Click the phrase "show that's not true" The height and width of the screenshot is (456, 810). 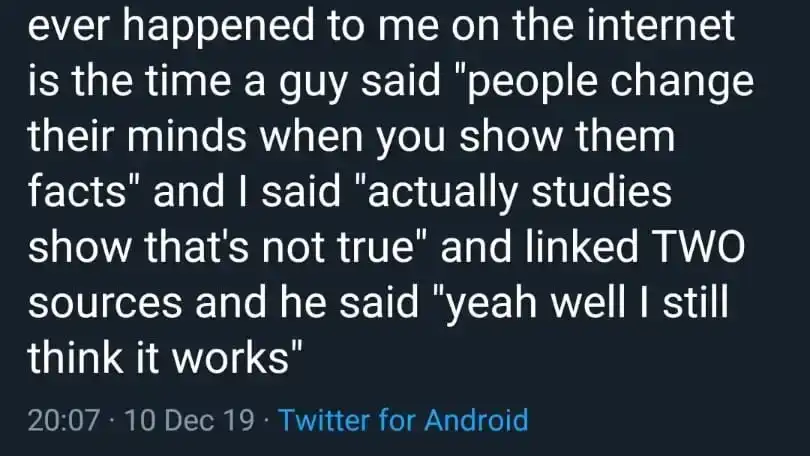pos(221,247)
